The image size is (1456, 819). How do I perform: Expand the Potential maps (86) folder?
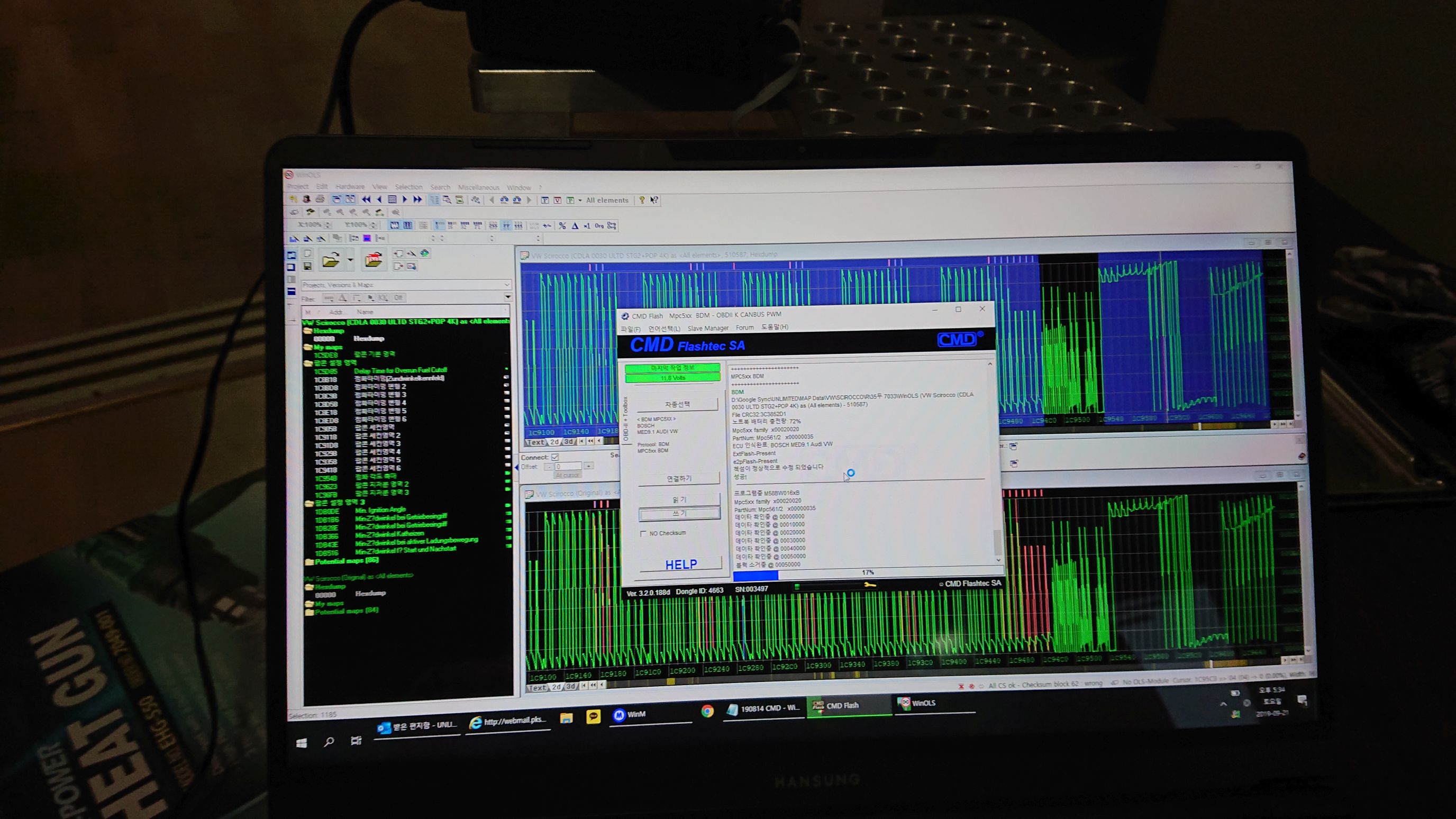pyautogui.click(x=308, y=562)
